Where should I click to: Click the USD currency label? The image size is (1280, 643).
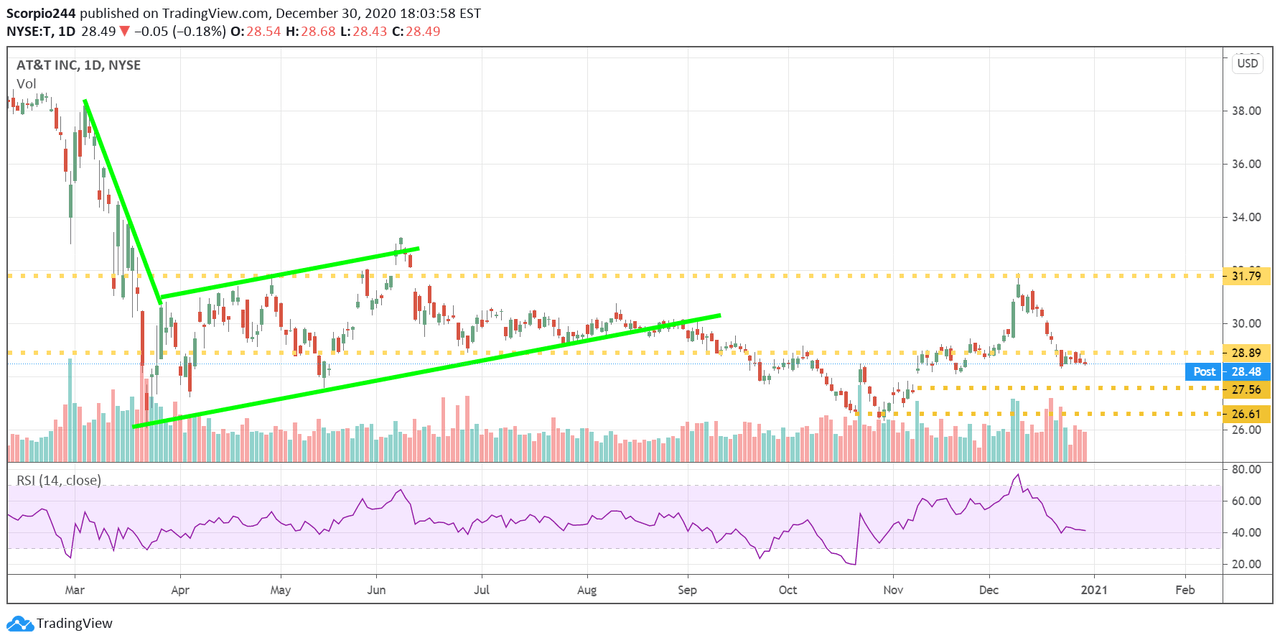pyautogui.click(x=1247, y=63)
